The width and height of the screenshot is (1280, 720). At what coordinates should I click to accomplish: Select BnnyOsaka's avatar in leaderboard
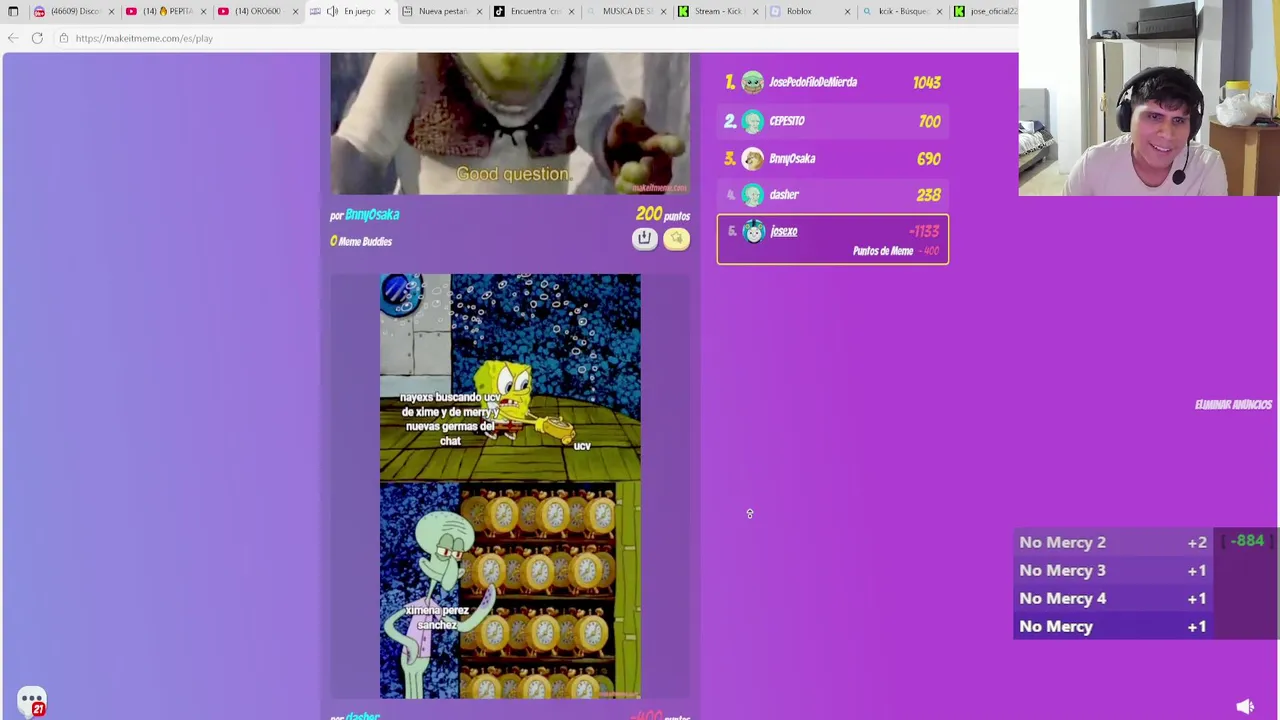coord(753,159)
